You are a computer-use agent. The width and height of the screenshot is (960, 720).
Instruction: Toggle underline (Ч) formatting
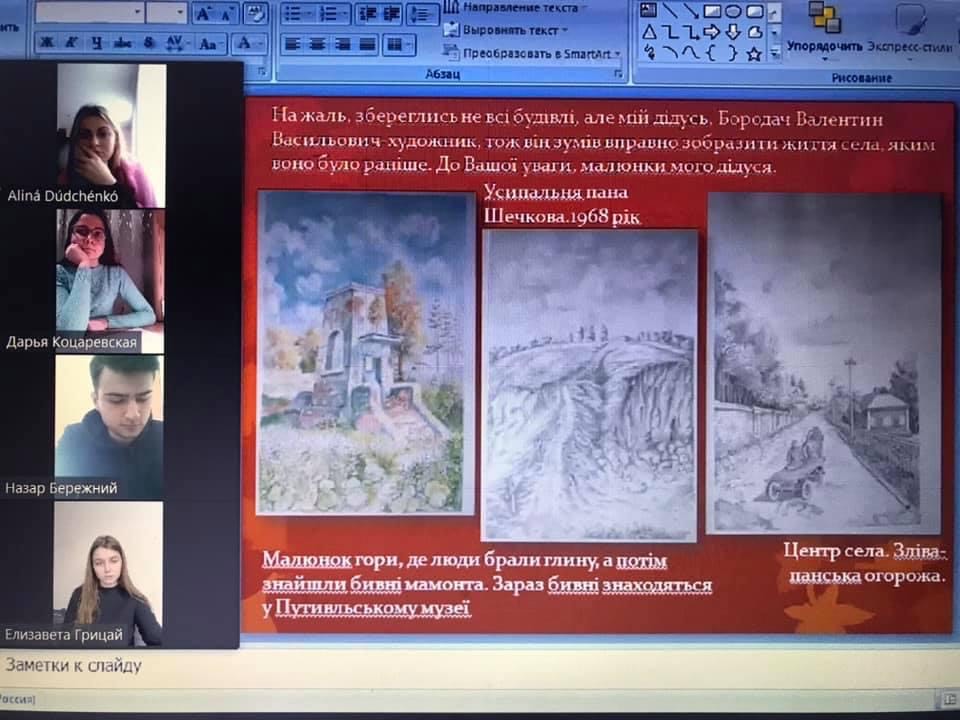97,43
